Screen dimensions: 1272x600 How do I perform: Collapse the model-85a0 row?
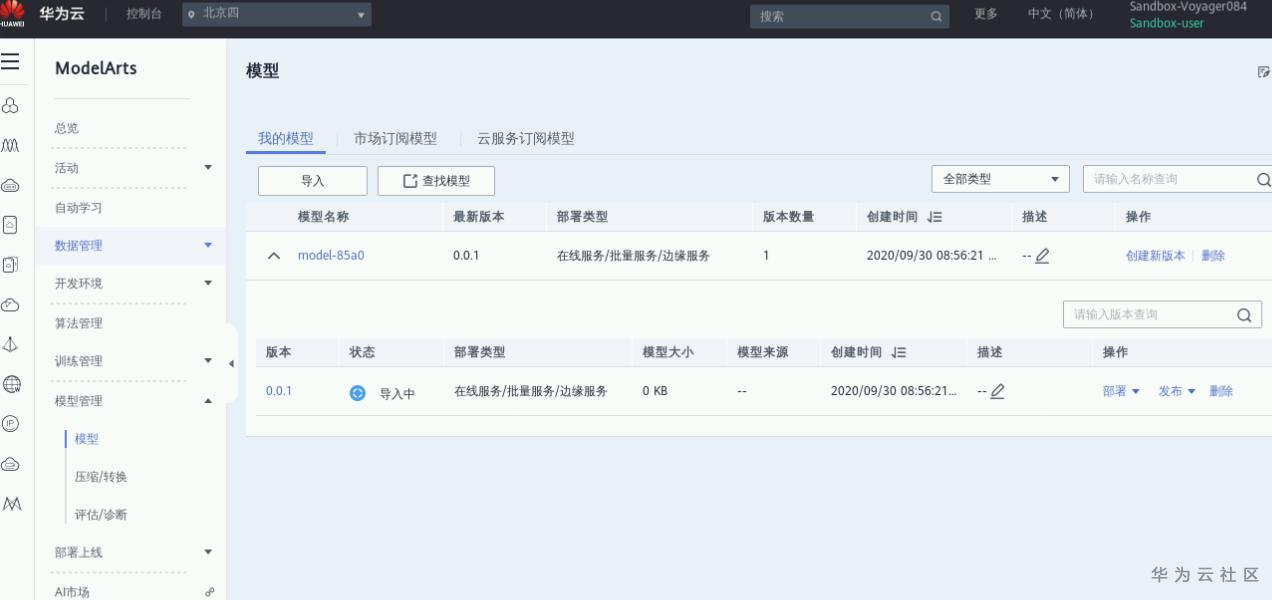point(275,256)
